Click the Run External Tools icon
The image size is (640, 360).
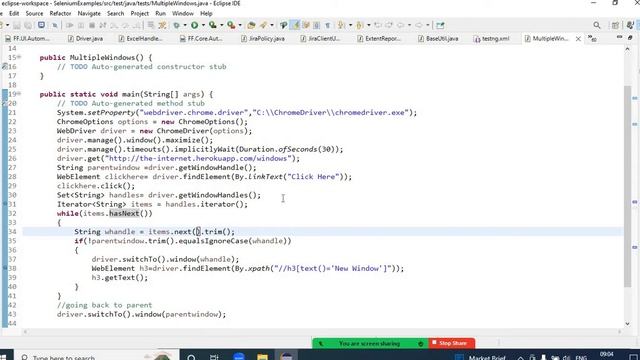tap(231, 25)
